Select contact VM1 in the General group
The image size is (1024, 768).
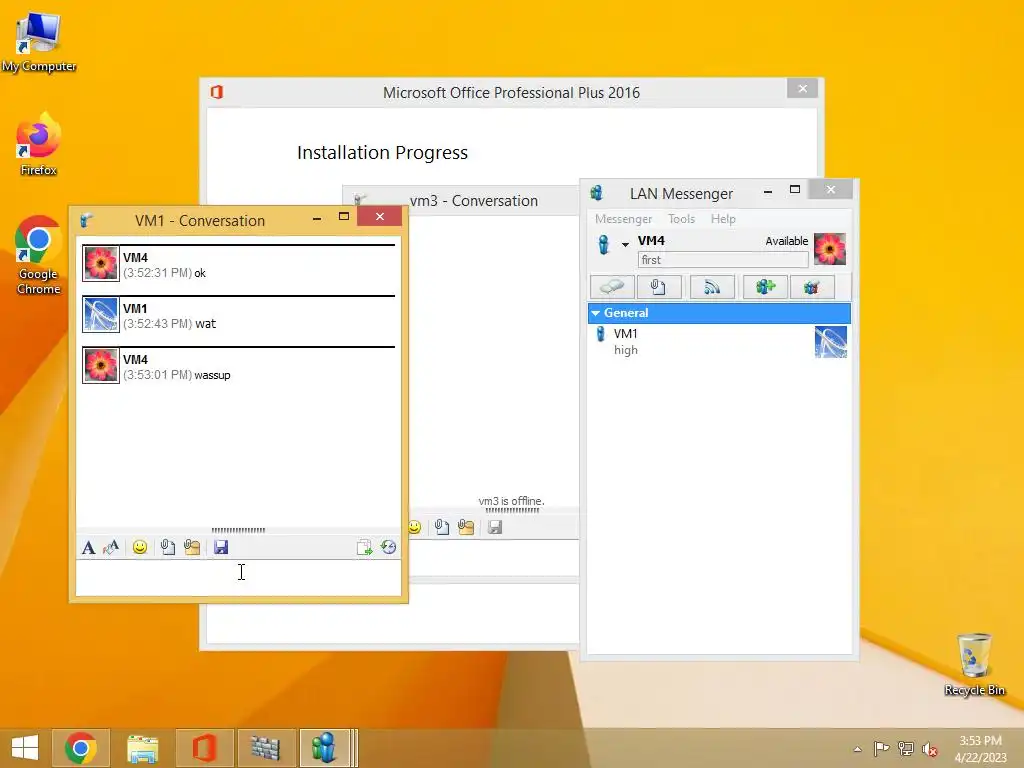pyautogui.click(x=719, y=342)
